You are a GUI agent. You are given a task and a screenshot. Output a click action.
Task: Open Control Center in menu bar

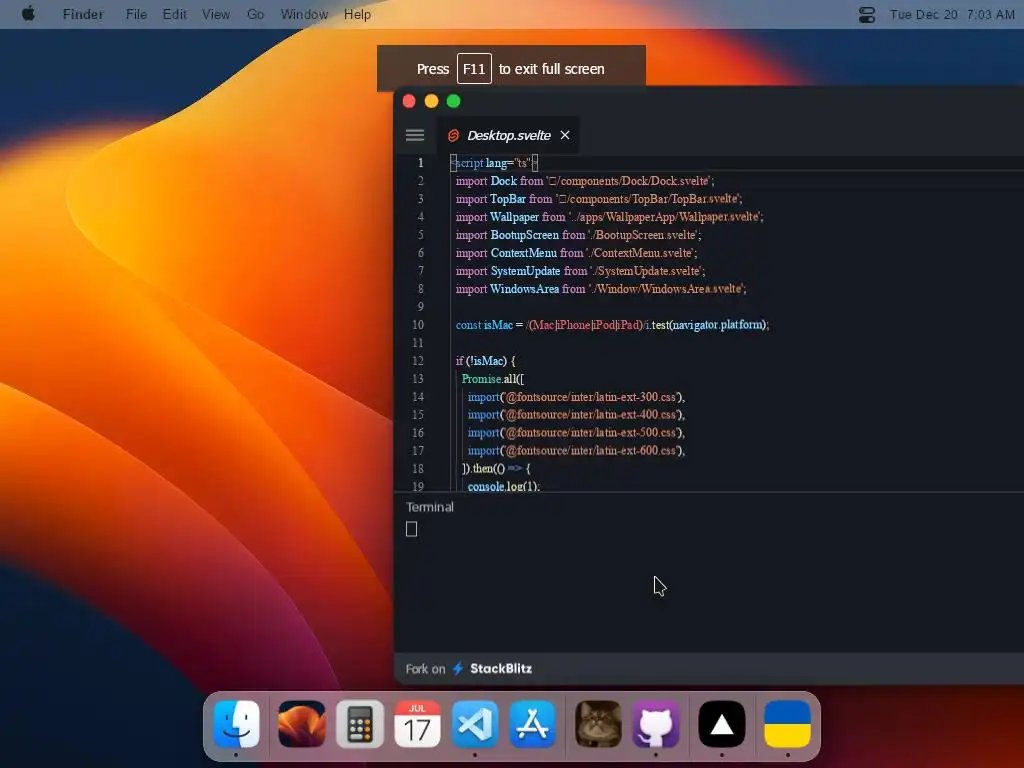(x=867, y=14)
